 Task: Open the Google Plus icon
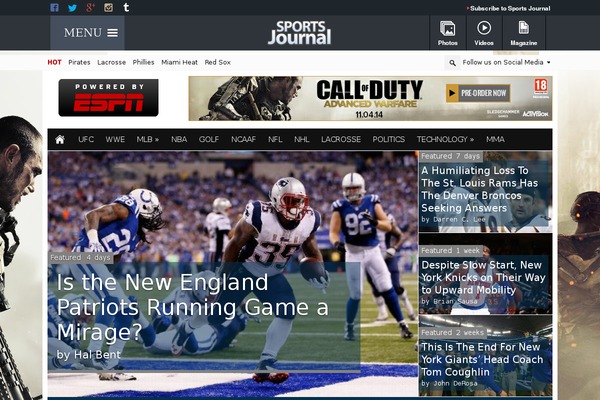click(x=90, y=8)
